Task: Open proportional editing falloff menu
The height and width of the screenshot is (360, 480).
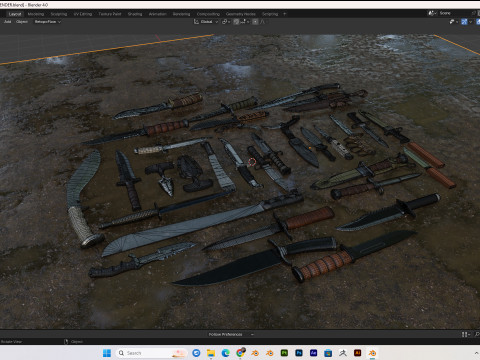Action: click(x=262, y=22)
